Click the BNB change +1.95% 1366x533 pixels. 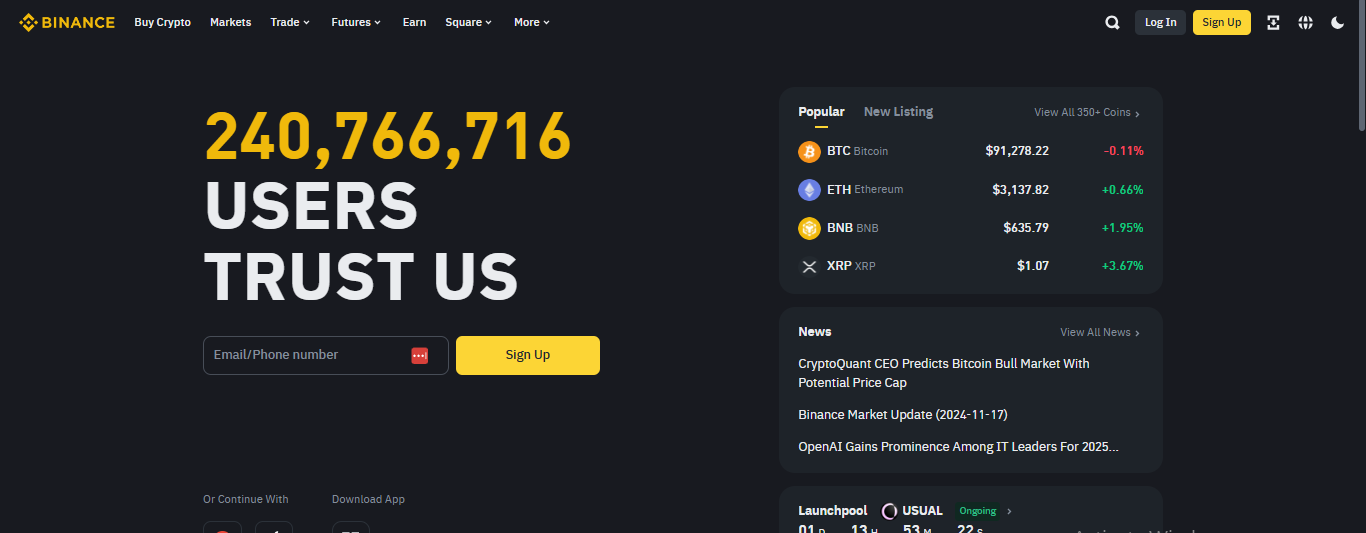[x=1122, y=228]
